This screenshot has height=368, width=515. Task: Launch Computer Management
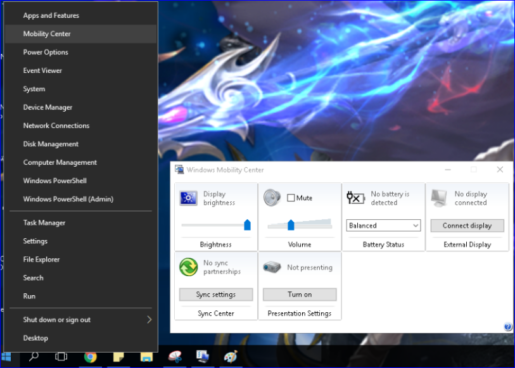(80, 162)
